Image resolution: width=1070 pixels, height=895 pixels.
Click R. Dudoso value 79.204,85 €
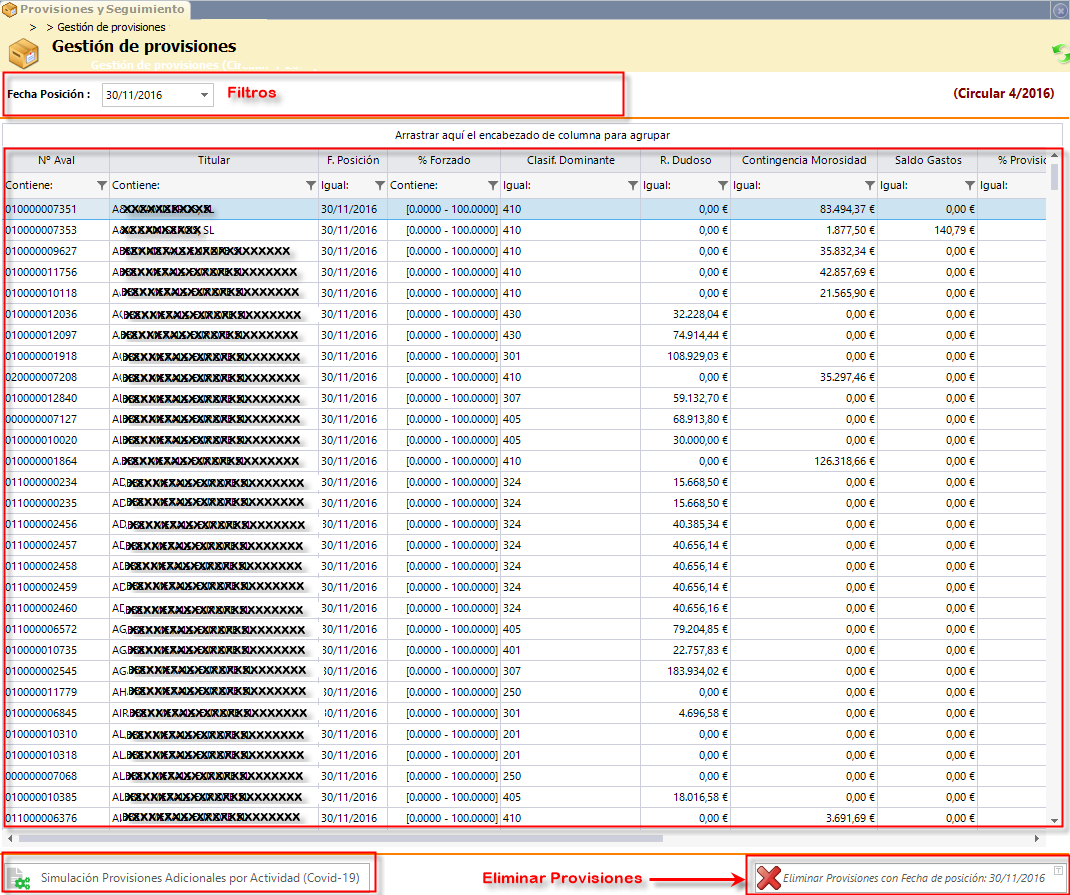pyautogui.click(x=700, y=629)
